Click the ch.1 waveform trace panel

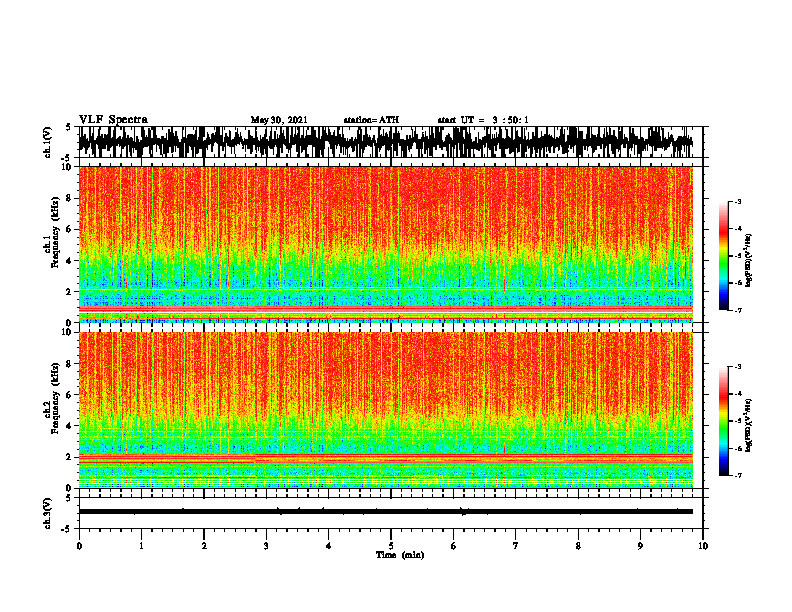tap(386, 142)
